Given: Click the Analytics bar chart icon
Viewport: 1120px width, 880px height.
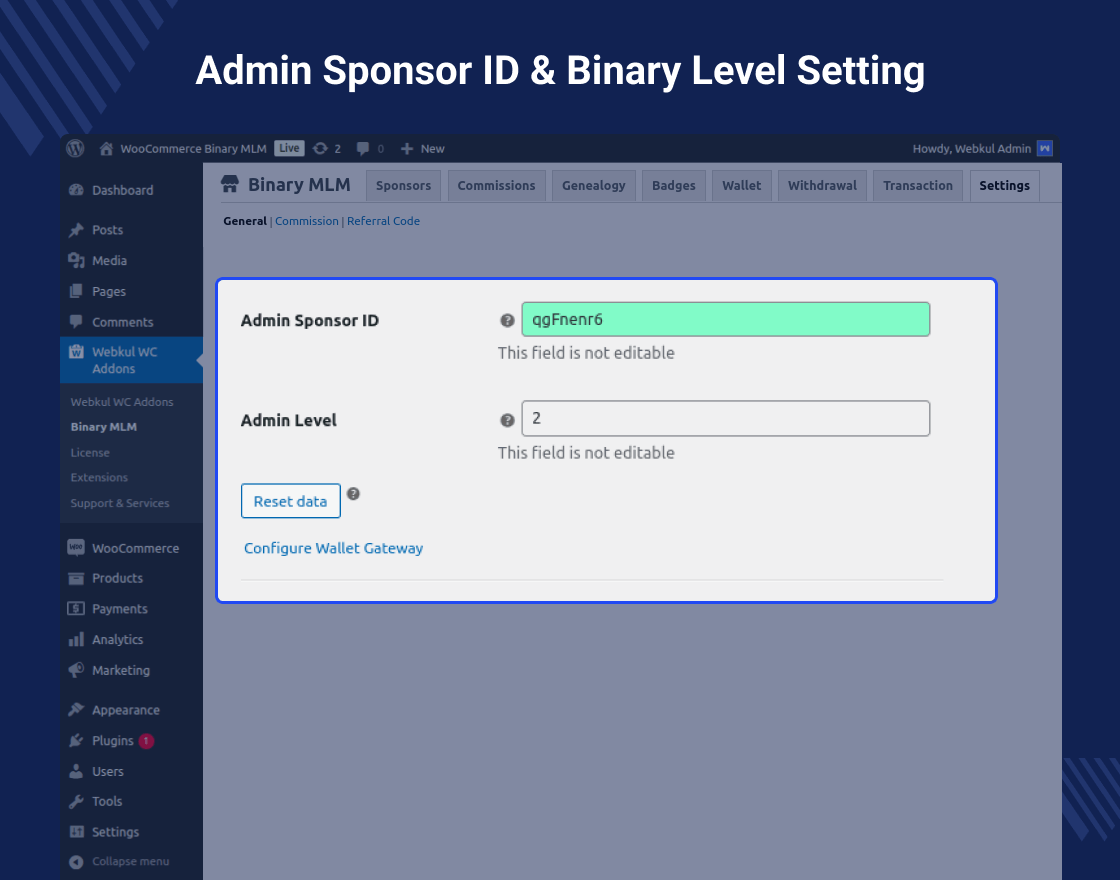Looking at the screenshot, I should [76, 639].
